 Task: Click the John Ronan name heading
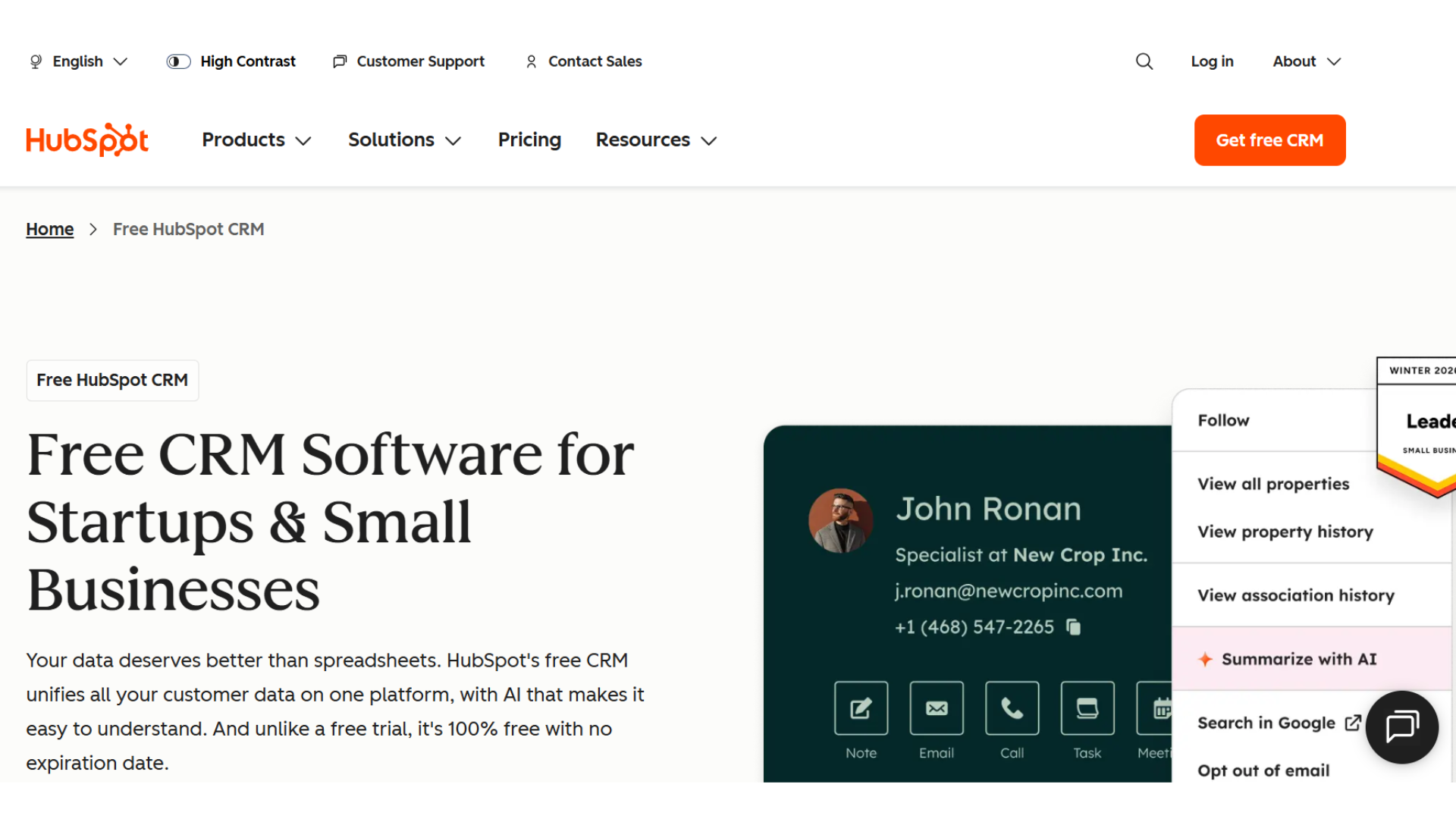point(988,509)
